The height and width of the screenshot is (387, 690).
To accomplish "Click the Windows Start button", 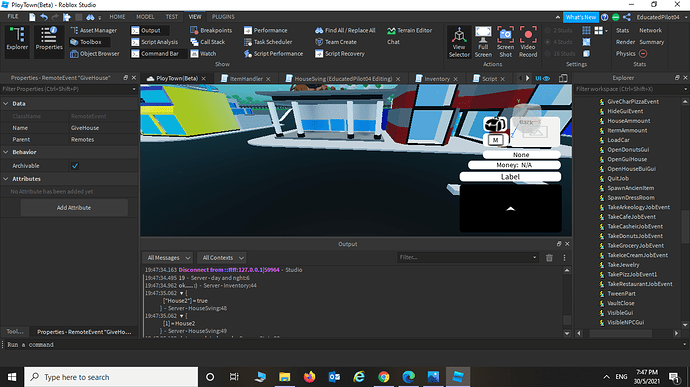I will coord(12,377).
